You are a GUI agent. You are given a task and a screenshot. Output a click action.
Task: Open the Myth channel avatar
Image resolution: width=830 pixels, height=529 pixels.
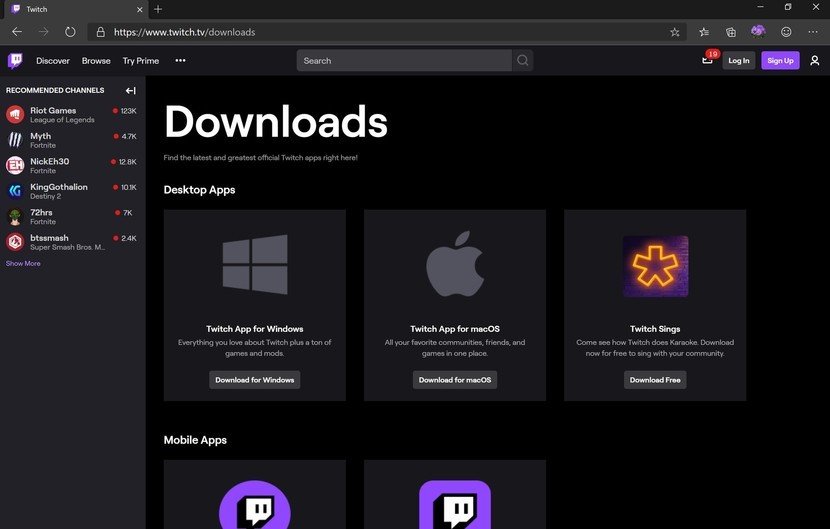click(15, 140)
